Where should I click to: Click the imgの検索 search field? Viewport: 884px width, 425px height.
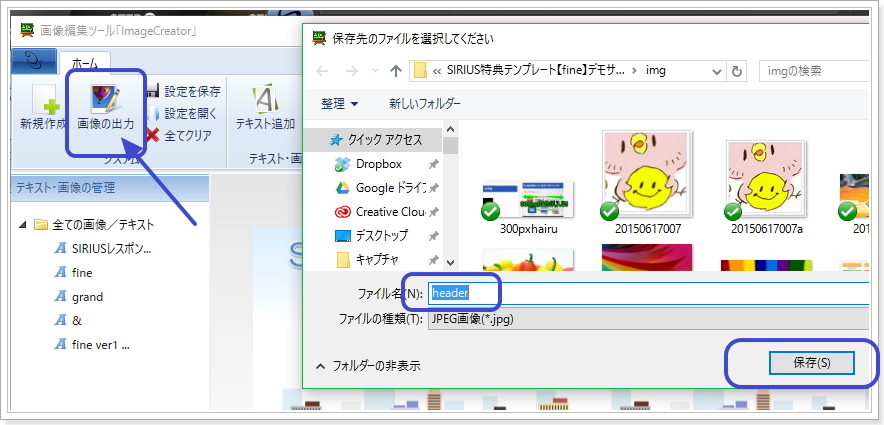[812, 71]
